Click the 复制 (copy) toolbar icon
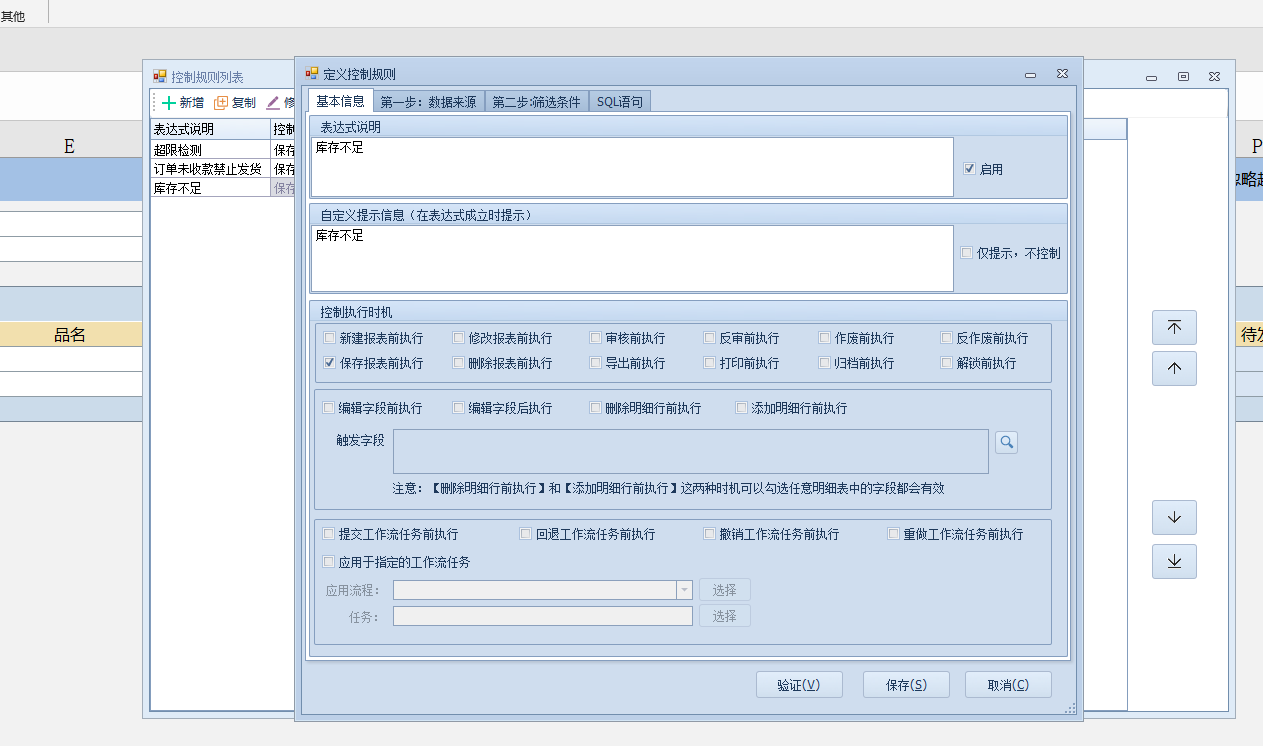Viewport: 1263px width, 746px height. (x=221, y=103)
